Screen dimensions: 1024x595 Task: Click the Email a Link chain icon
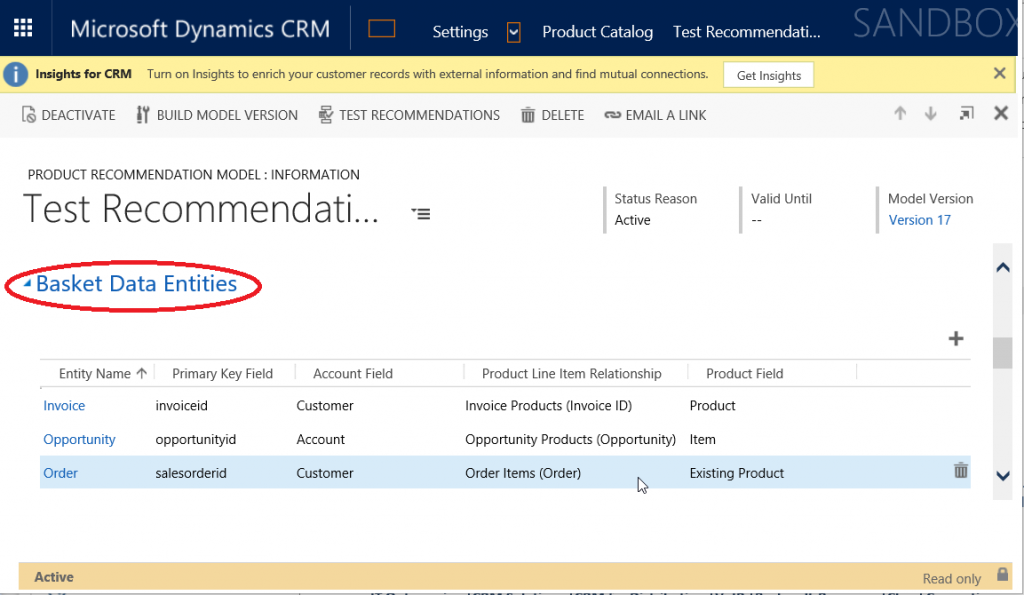click(x=612, y=115)
